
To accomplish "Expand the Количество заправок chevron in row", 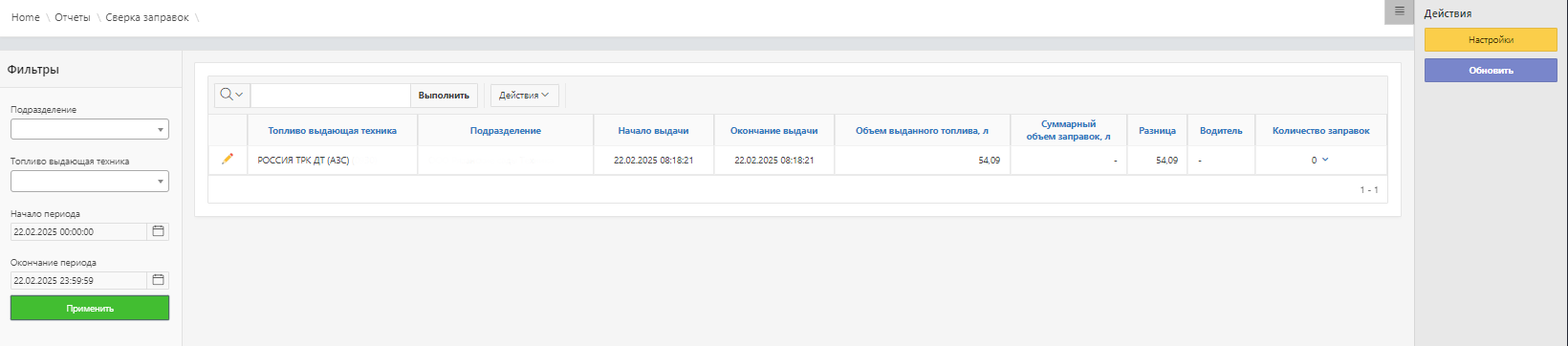I will click(1324, 160).
